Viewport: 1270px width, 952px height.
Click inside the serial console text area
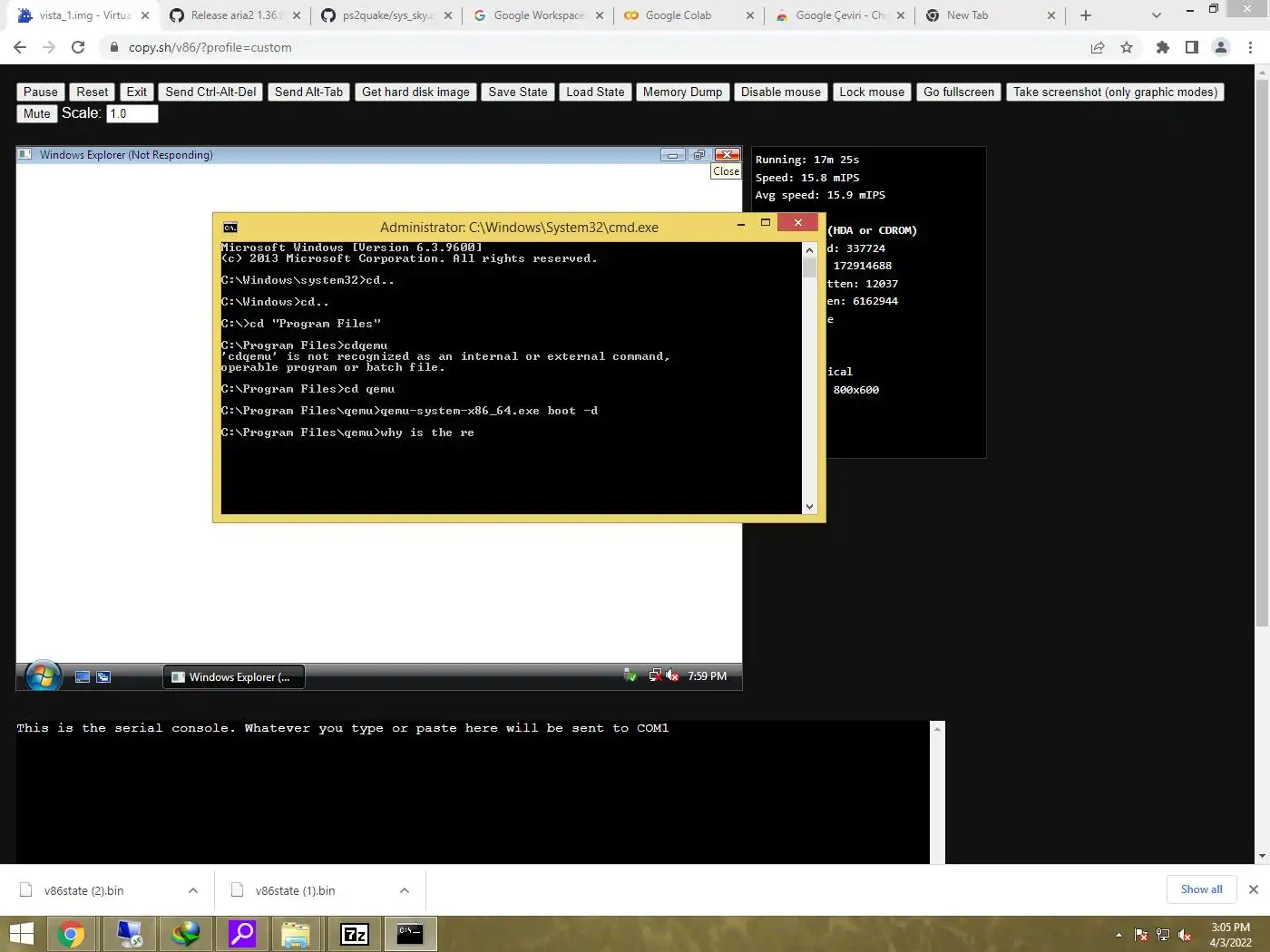tap(473, 792)
